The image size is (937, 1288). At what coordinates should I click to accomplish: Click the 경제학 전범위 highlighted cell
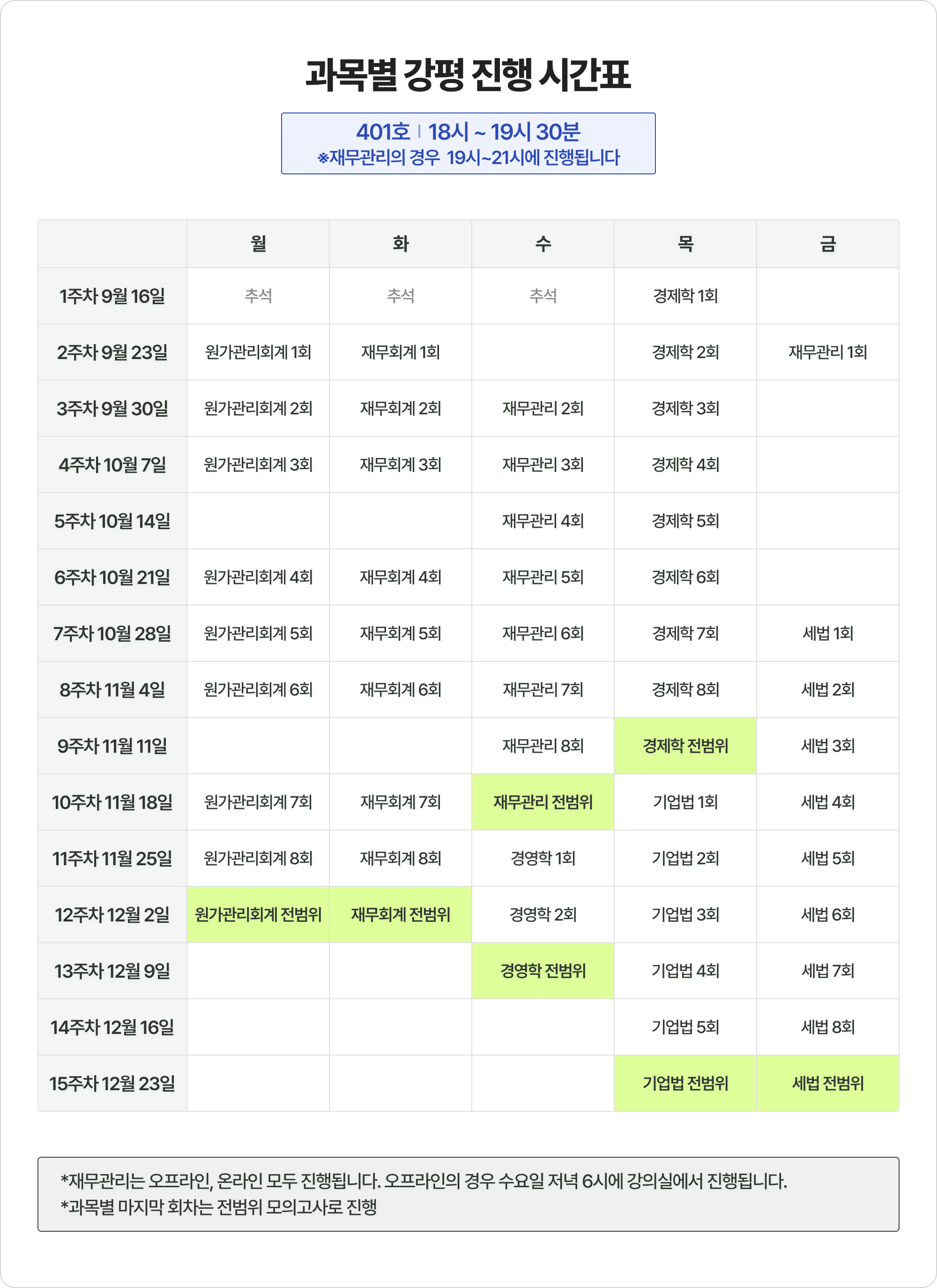pos(685,746)
